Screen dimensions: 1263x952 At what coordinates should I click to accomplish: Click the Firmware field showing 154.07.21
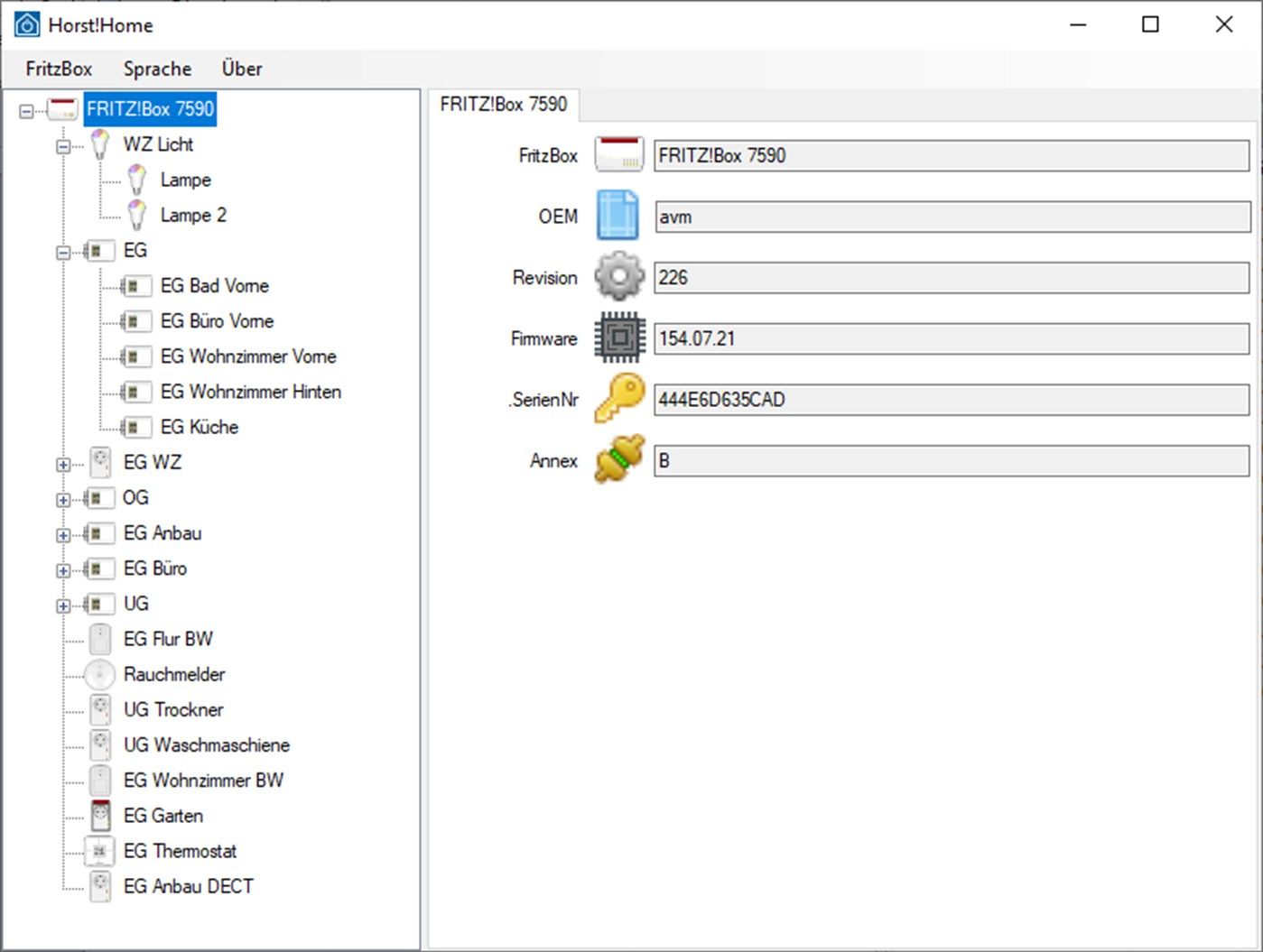[952, 338]
